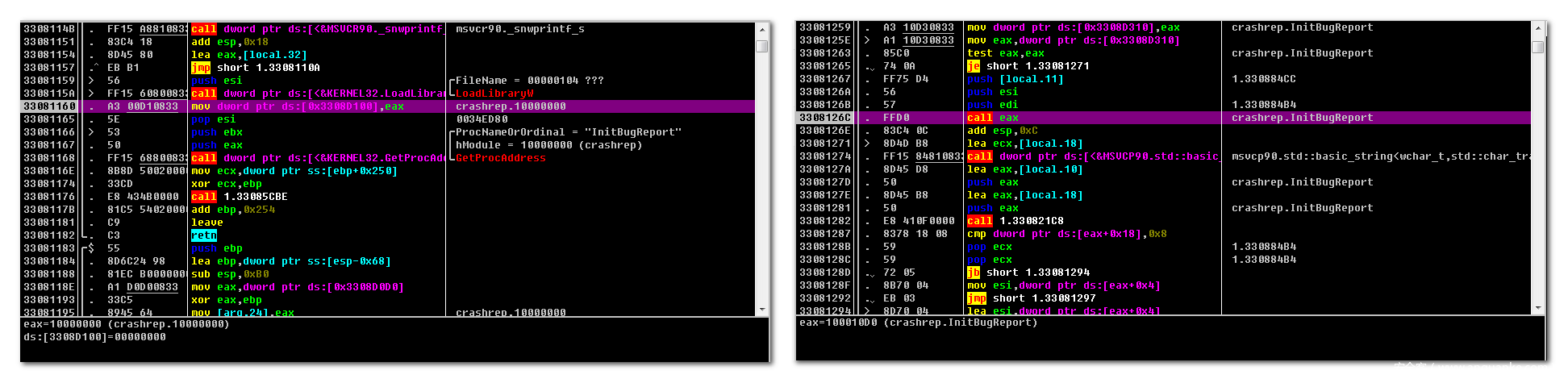This screenshot has width=1568, height=383.
Task: Click the "InitBugReport" ProcNameOrOrdinal comment
Action: point(569,132)
